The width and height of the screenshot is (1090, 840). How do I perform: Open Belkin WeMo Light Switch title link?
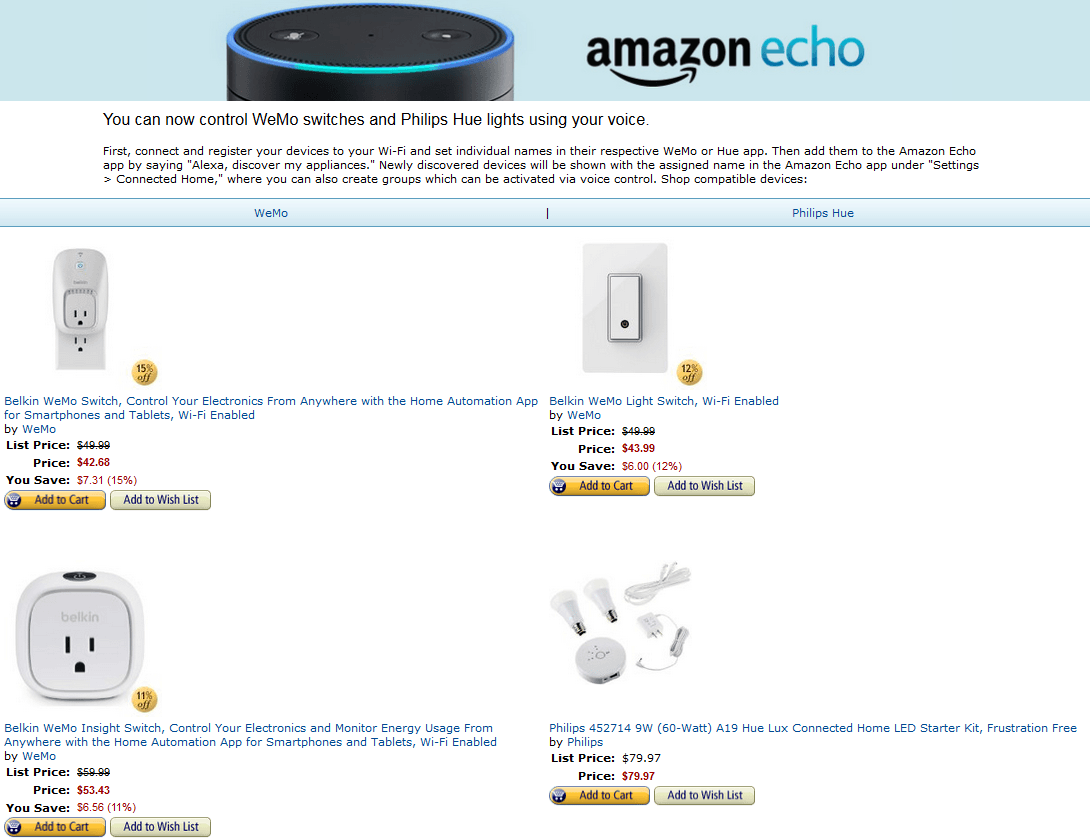[x=664, y=401]
